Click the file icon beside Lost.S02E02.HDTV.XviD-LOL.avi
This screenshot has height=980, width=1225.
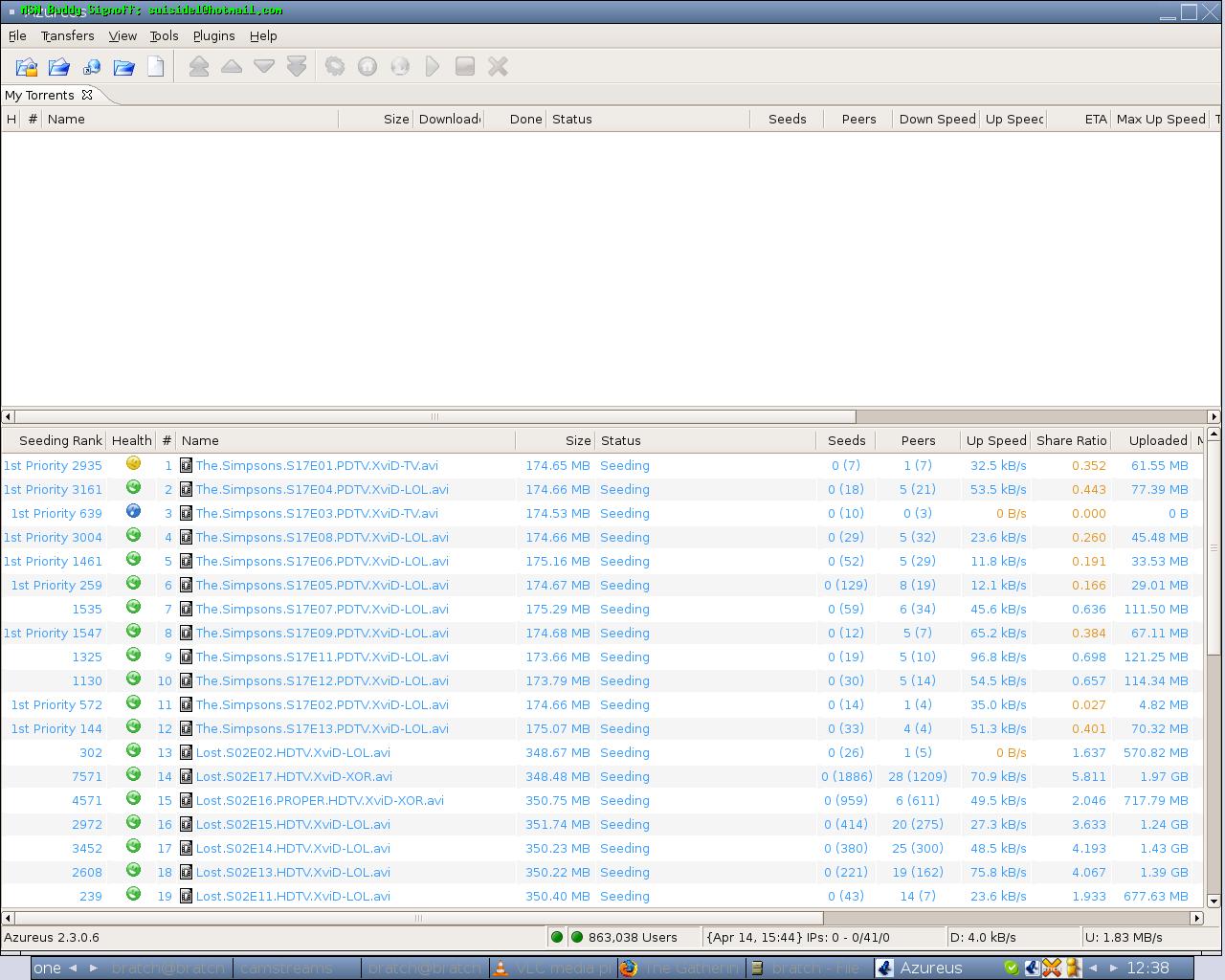click(187, 752)
